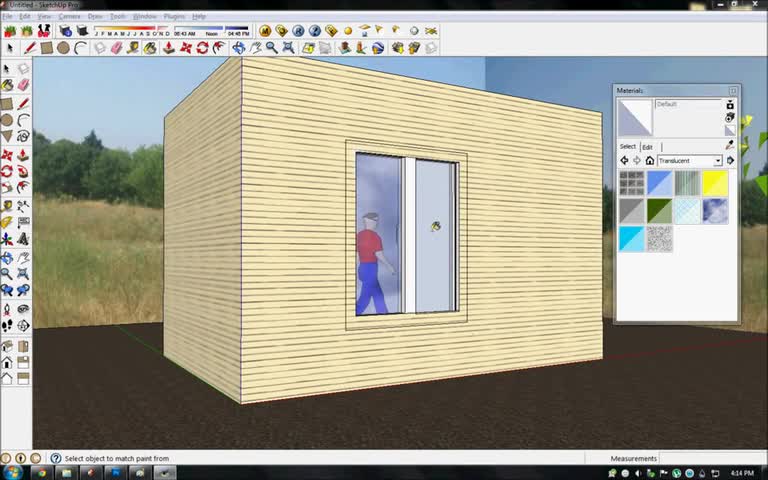Image resolution: width=768 pixels, height=480 pixels.
Task: Switch to the Select tab in Materials
Action: (628, 146)
